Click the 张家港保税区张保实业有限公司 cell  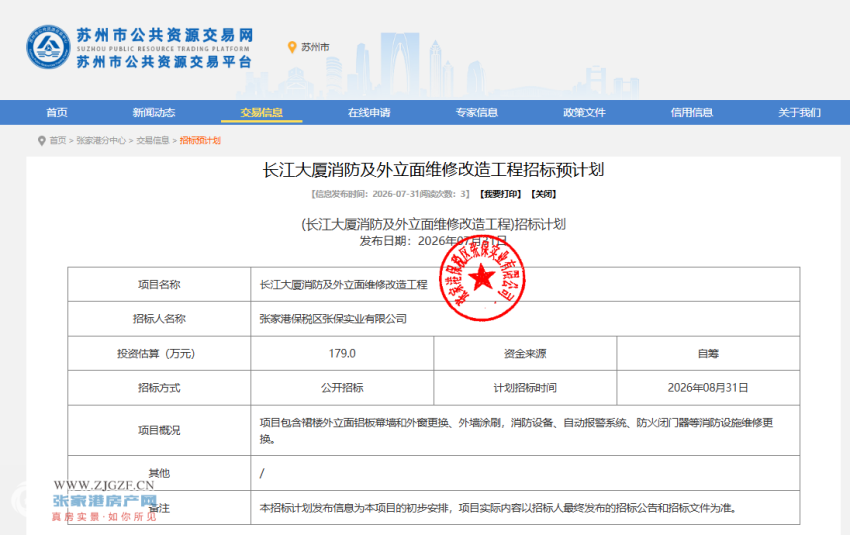click(x=525, y=319)
